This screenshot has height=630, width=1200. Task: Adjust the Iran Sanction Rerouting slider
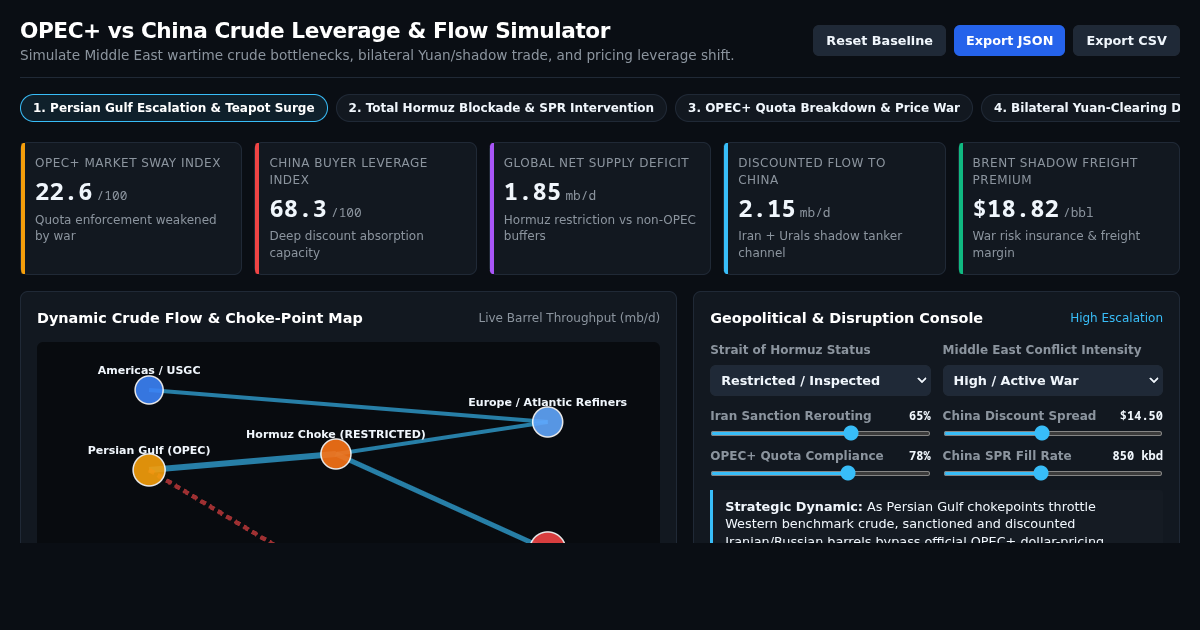click(x=820, y=433)
